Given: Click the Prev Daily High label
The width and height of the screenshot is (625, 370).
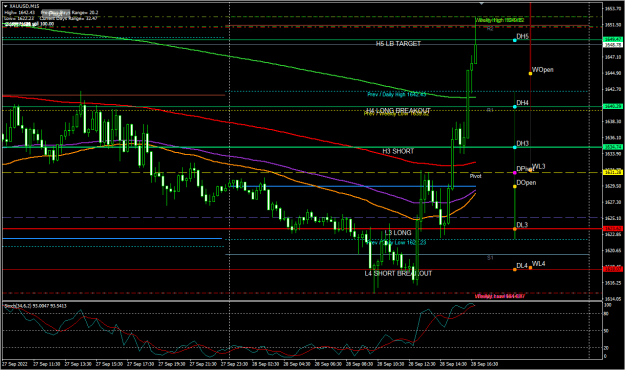Looking at the screenshot, I should point(397,94).
